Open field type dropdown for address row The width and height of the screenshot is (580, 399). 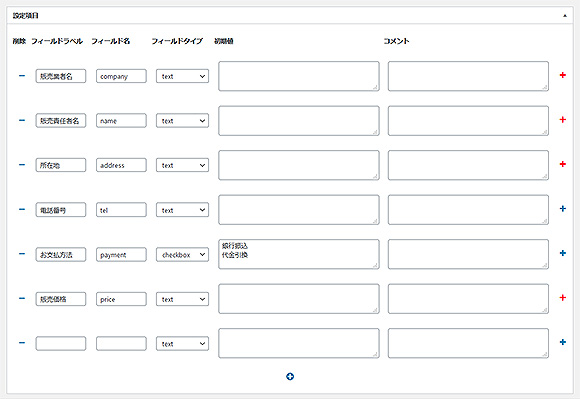(x=182, y=165)
